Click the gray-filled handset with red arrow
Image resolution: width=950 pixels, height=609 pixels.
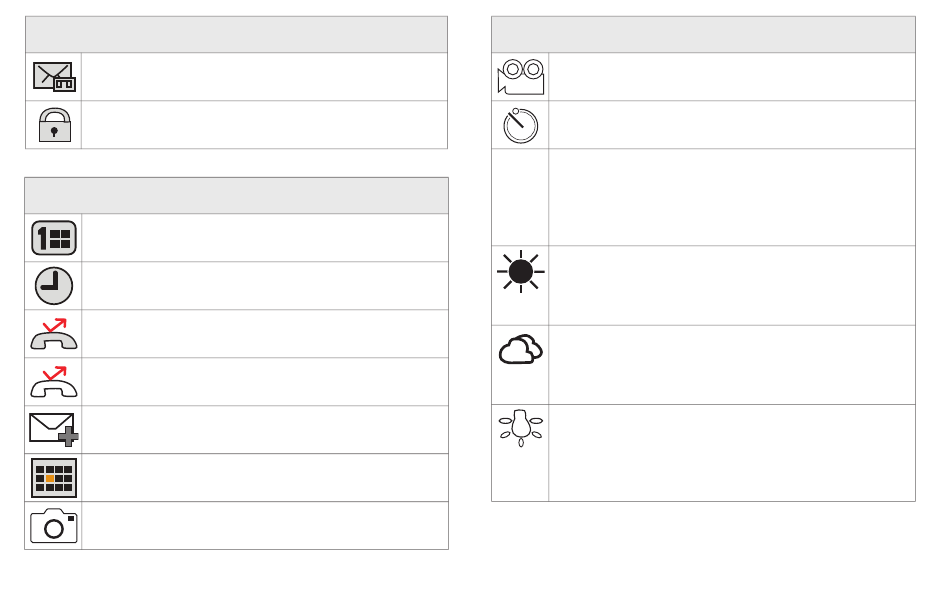tap(54, 334)
